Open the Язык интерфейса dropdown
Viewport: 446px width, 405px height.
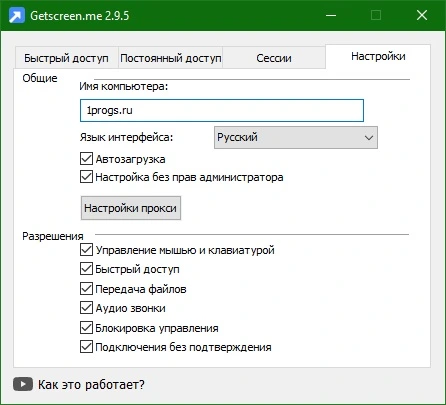(x=296, y=137)
